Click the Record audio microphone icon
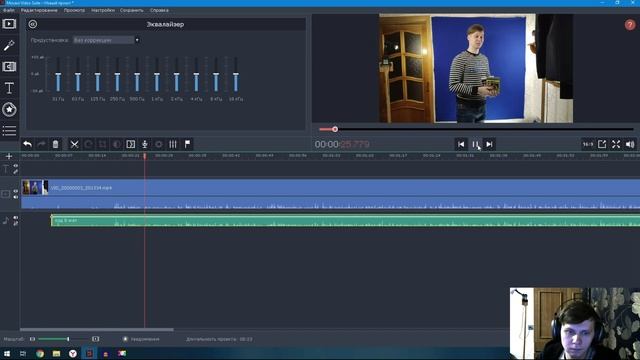This screenshot has height=360, width=640. point(144,144)
